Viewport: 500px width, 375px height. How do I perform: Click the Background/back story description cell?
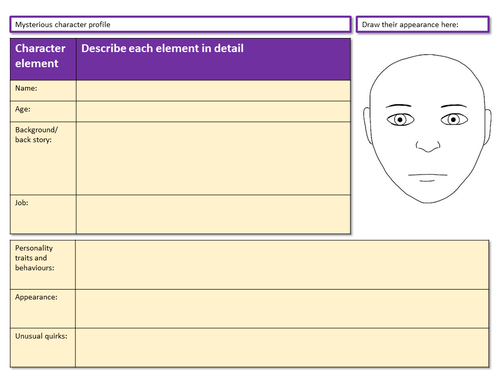coord(213,159)
